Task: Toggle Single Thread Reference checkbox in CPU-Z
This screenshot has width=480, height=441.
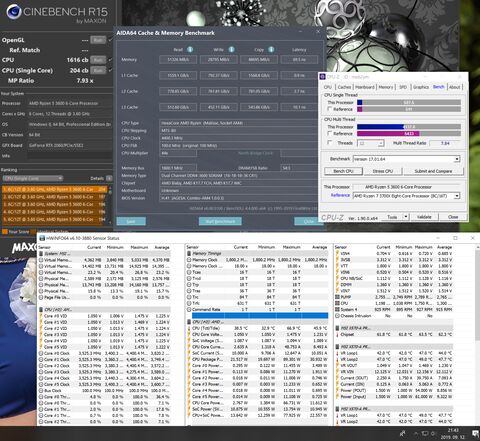Action: (330, 109)
